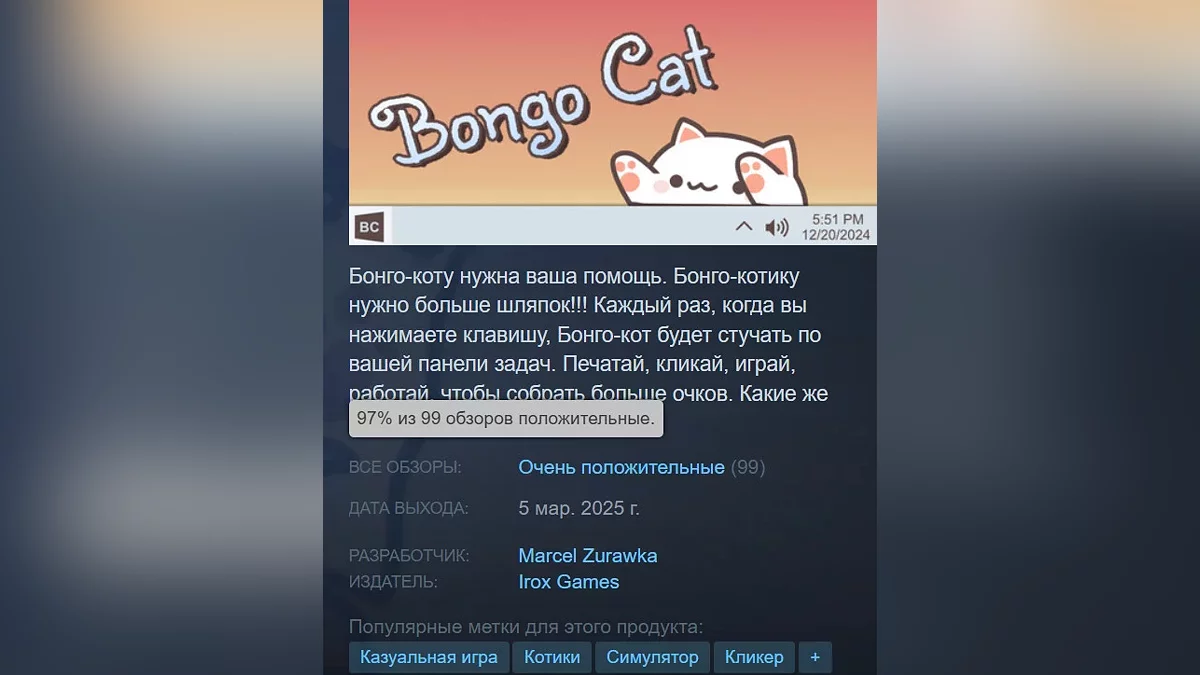
Task: Click the 97% positive reviews tooltip
Action: pyautogui.click(x=506, y=419)
